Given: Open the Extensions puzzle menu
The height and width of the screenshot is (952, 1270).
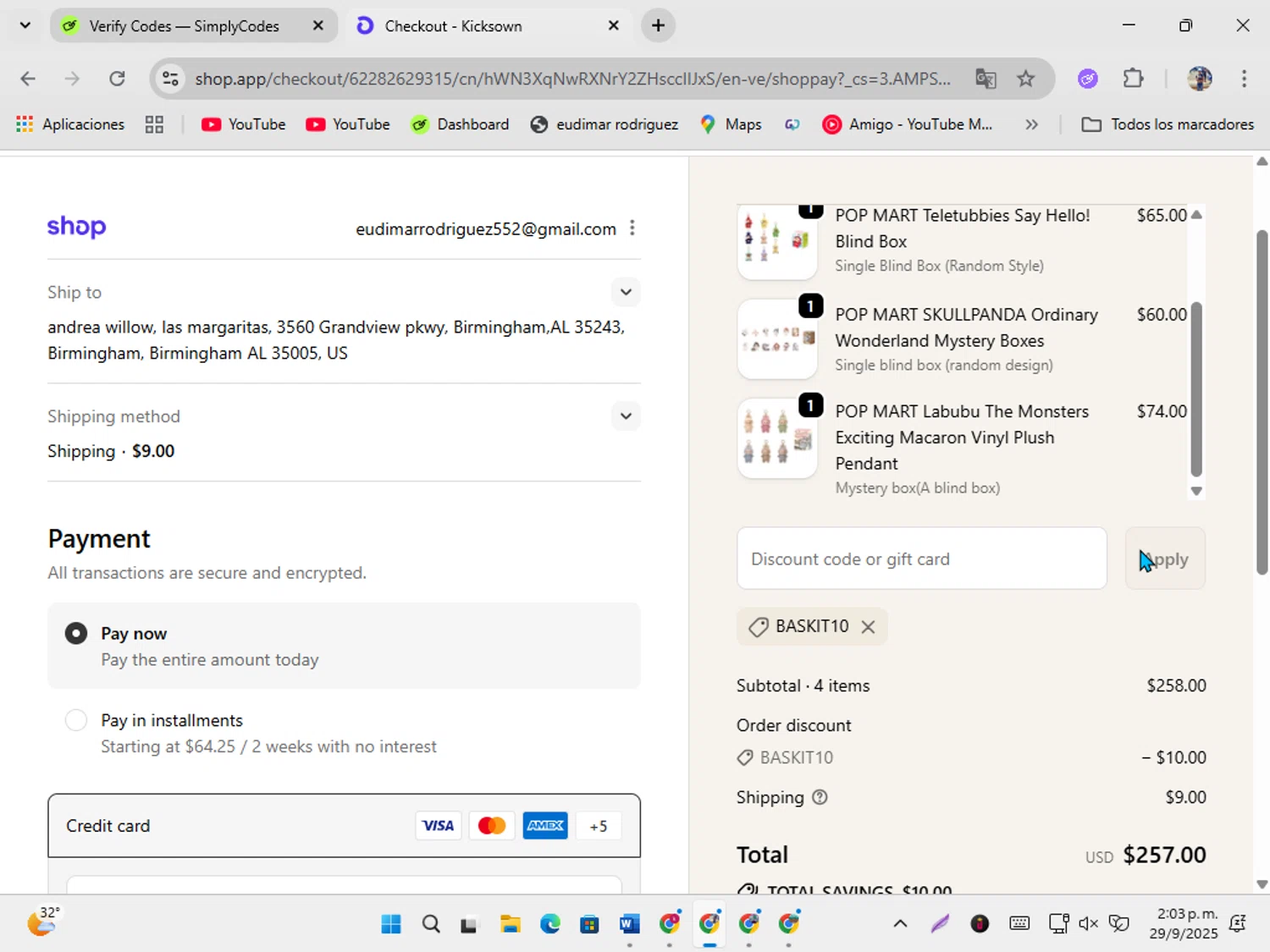Looking at the screenshot, I should point(1133,79).
